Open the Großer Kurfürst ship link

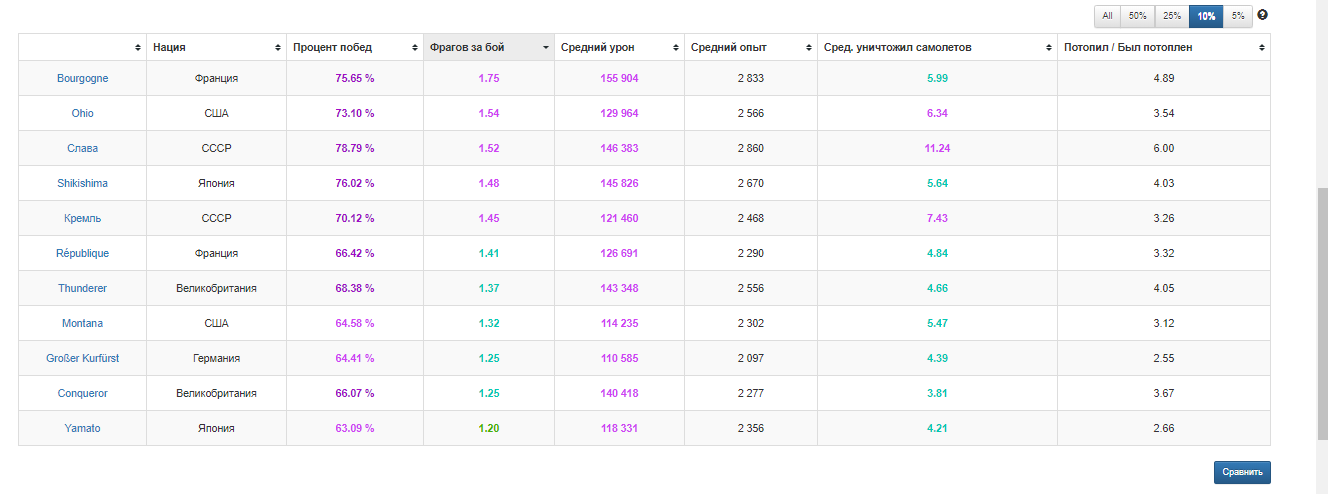(83, 358)
